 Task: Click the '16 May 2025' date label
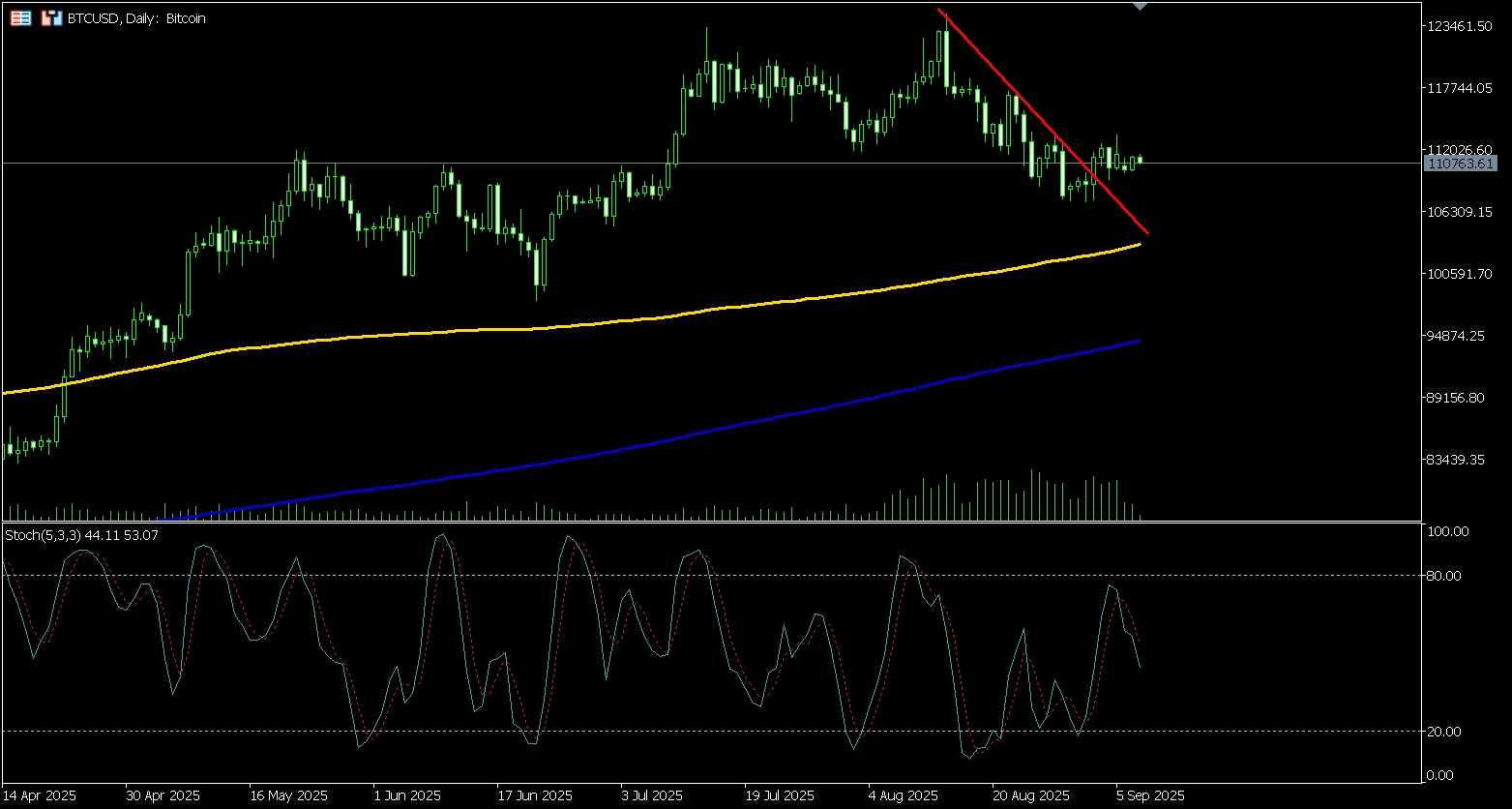(287, 796)
